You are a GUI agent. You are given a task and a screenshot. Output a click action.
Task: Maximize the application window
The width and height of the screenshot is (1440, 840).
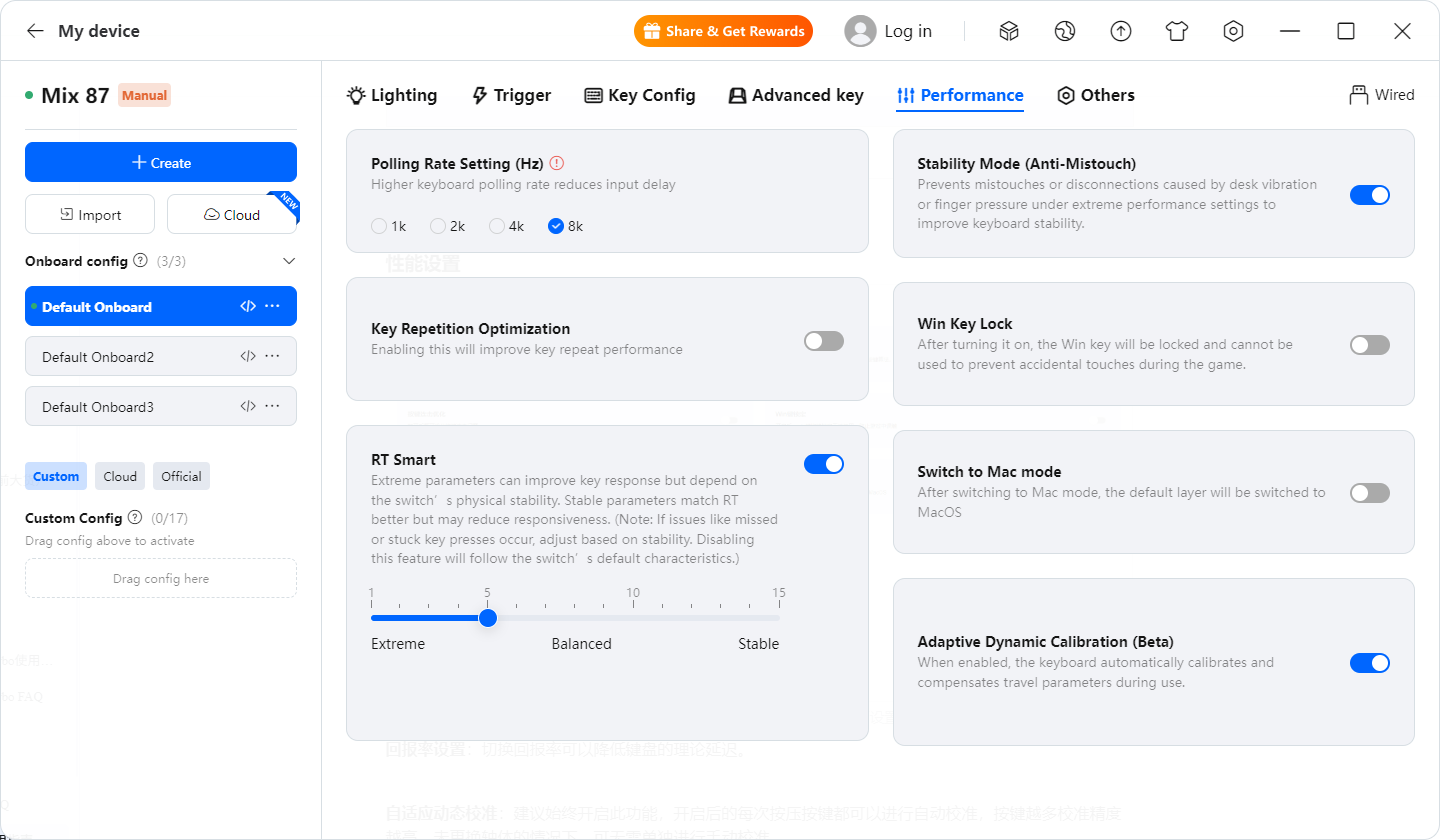pos(1346,31)
